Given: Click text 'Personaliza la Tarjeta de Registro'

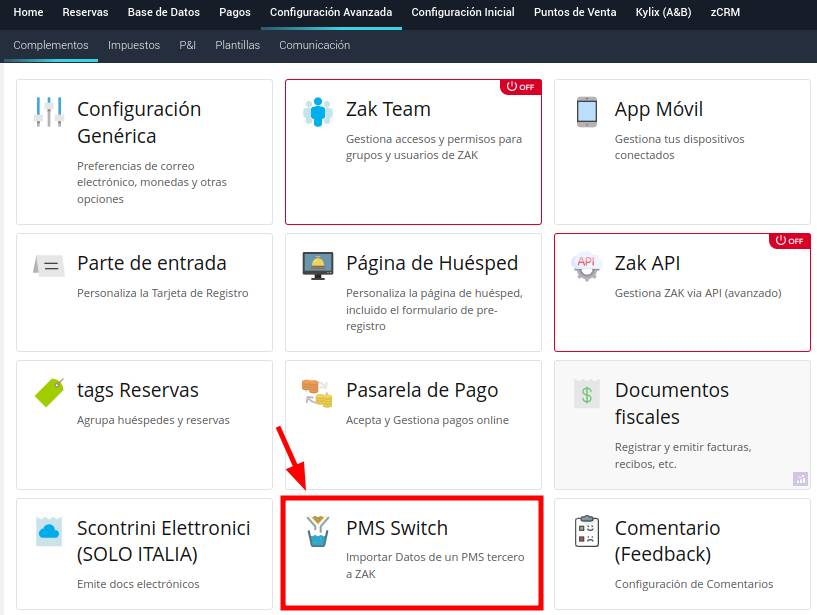Looking at the screenshot, I should click(163, 293).
